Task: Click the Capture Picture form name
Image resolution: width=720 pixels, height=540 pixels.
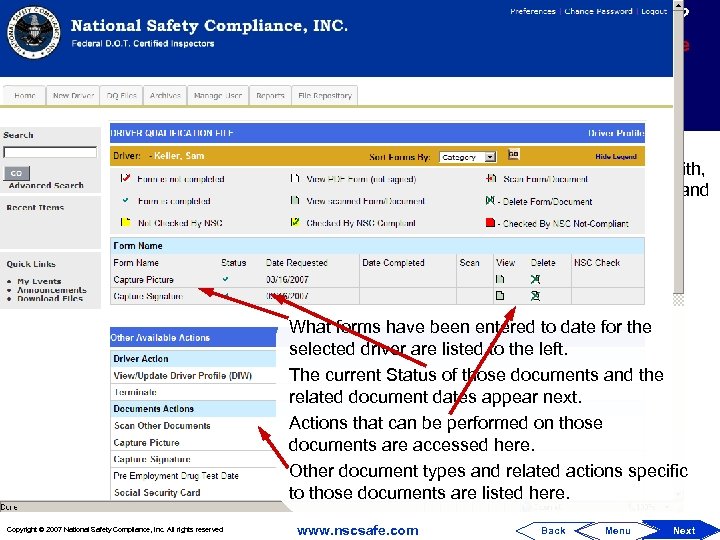Action: pos(143,279)
